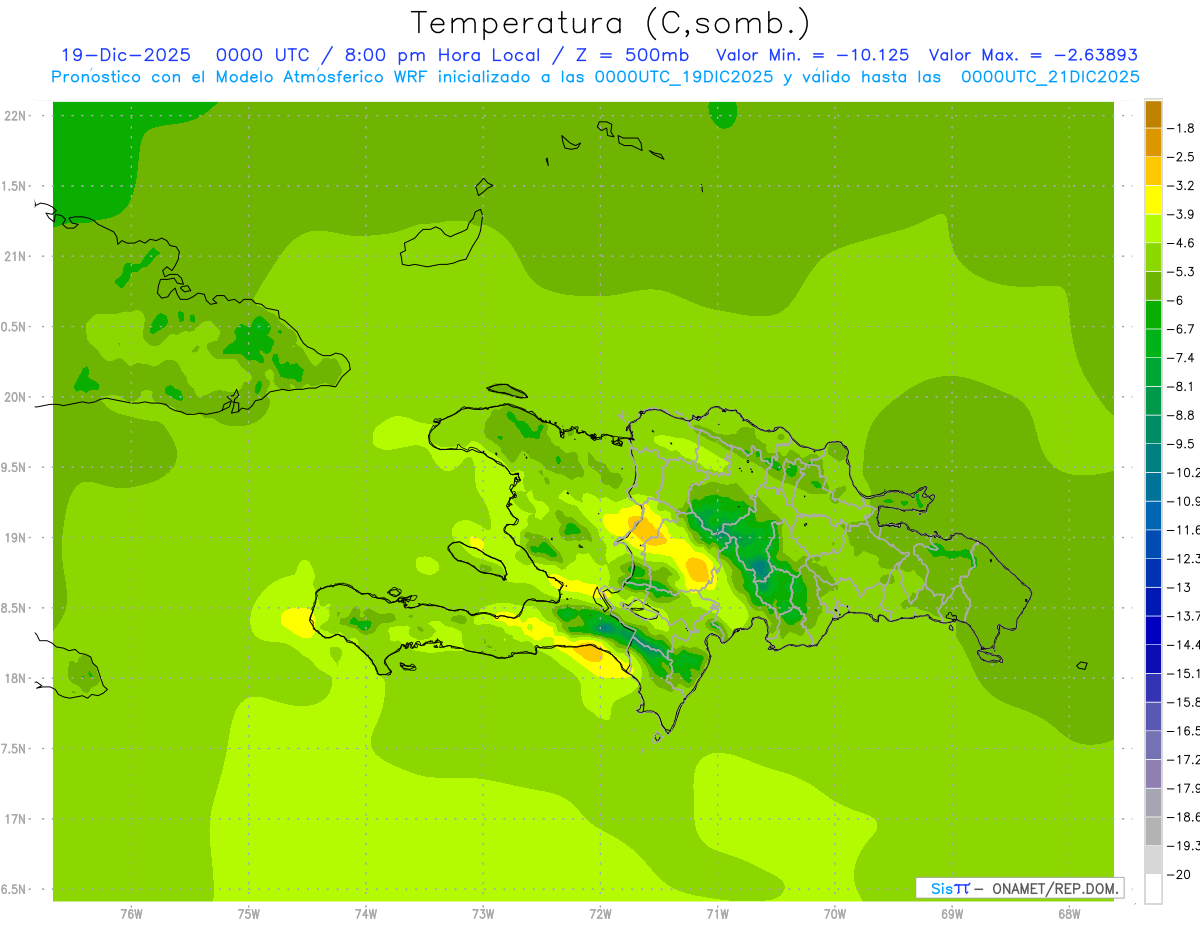Click the '-2.5' colorbar label

click(1182, 157)
